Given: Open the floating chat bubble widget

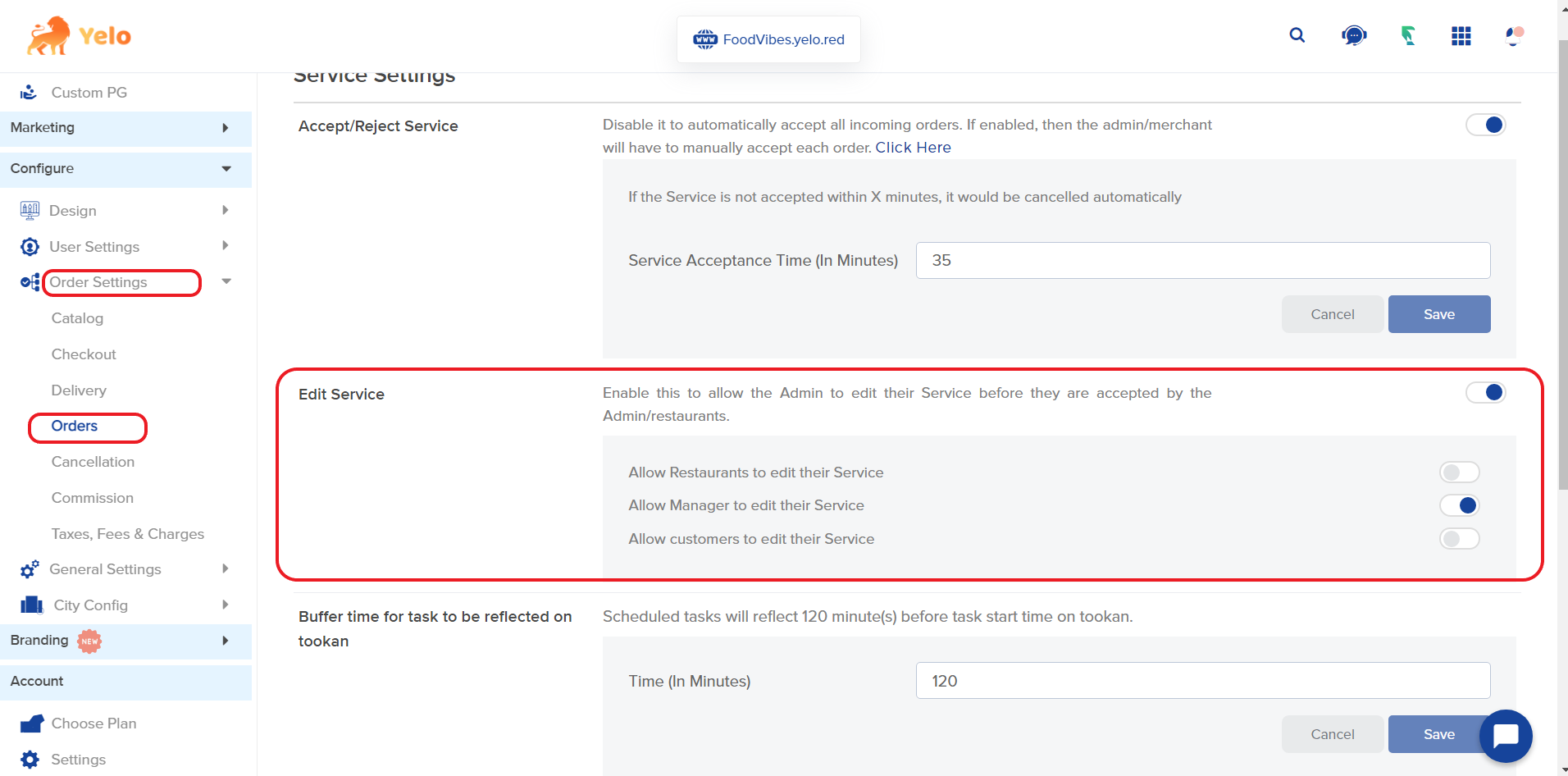Looking at the screenshot, I should (x=1505, y=736).
